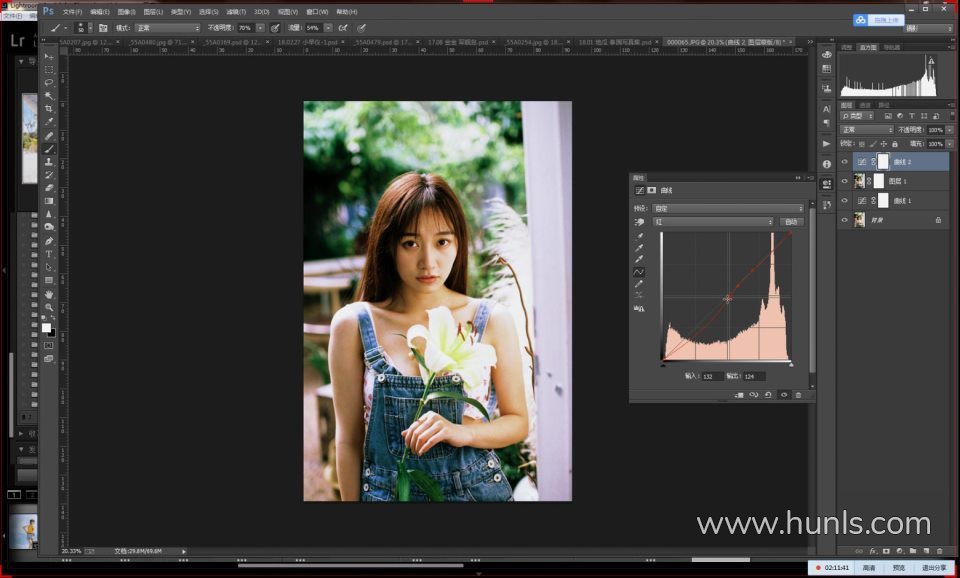The width and height of the screenshot is (960, 578).
Task: Reset the curves adjustment to defaults
Action: (768, 395)
